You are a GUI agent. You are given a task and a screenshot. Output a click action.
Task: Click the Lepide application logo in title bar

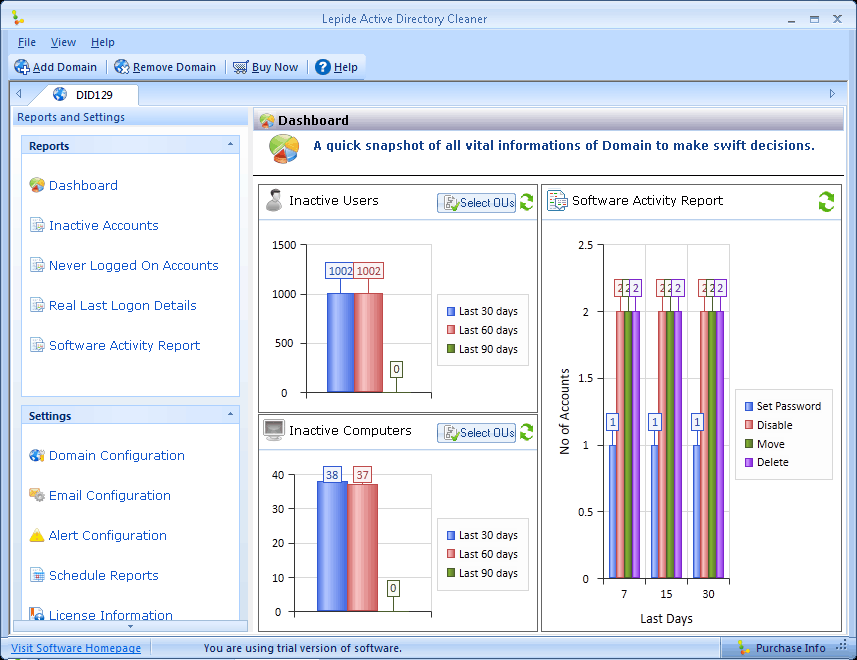click(x=17, y=17)
